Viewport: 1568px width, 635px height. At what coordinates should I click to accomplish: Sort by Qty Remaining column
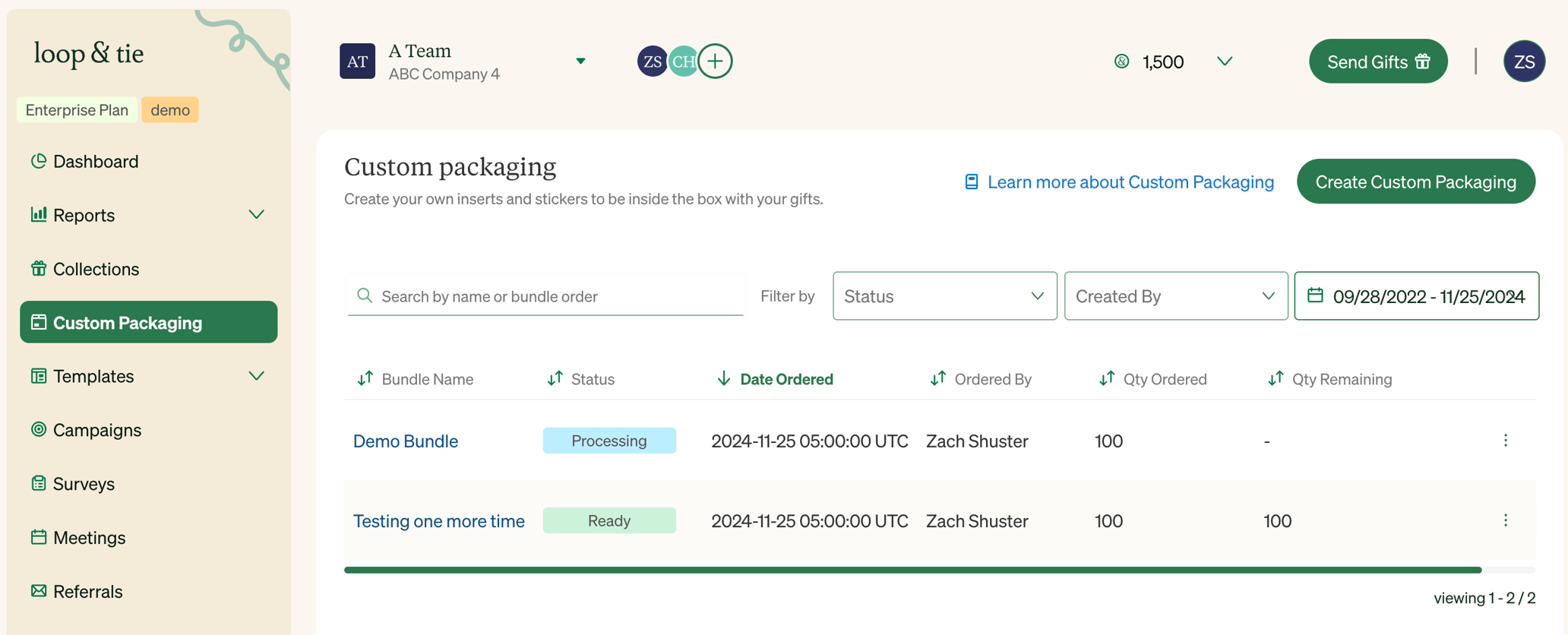[x=1329, y=378]
